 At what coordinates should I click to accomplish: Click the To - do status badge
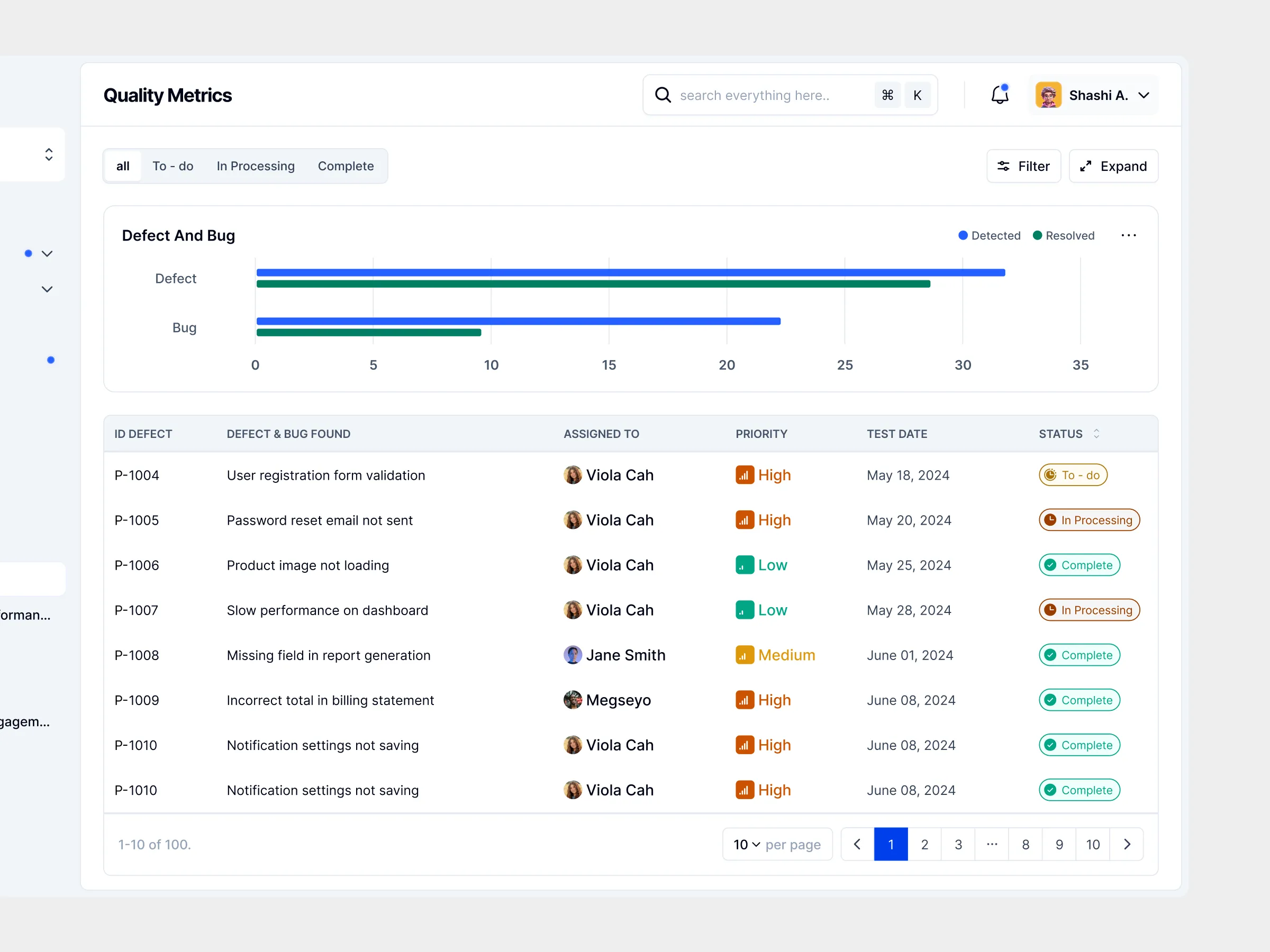[x=1073, y=475]
